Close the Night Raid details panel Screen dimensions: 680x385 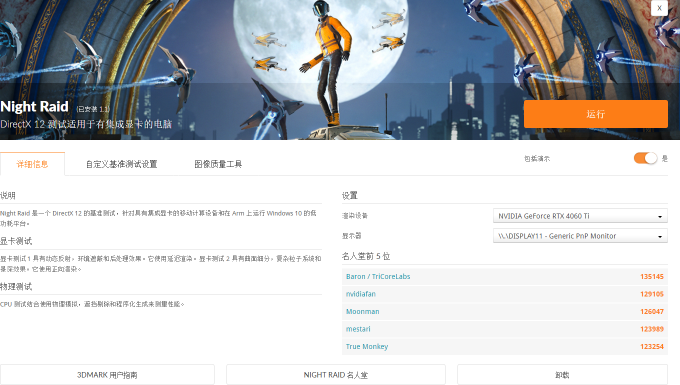point(659,8)
